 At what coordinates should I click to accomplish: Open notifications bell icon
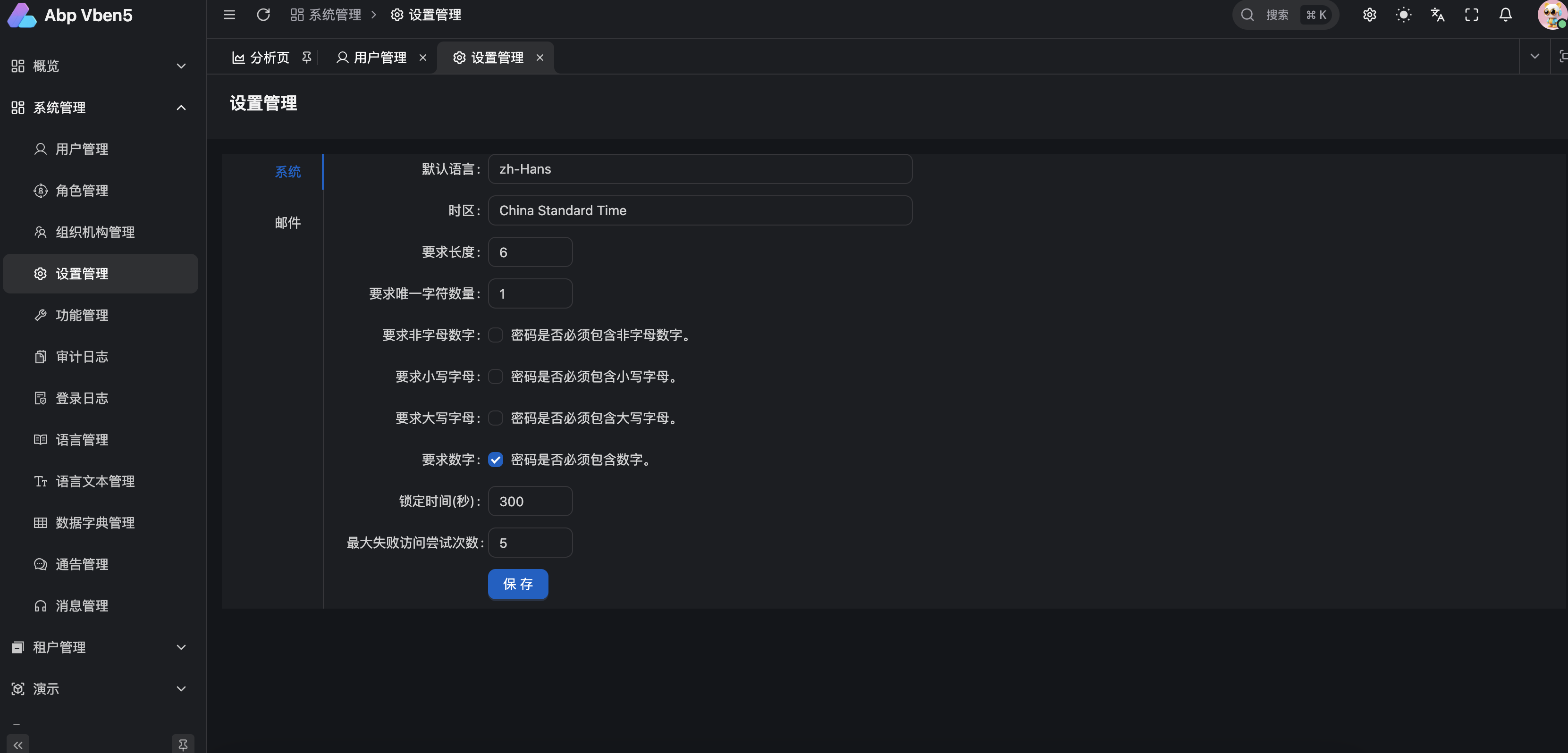1505,15
